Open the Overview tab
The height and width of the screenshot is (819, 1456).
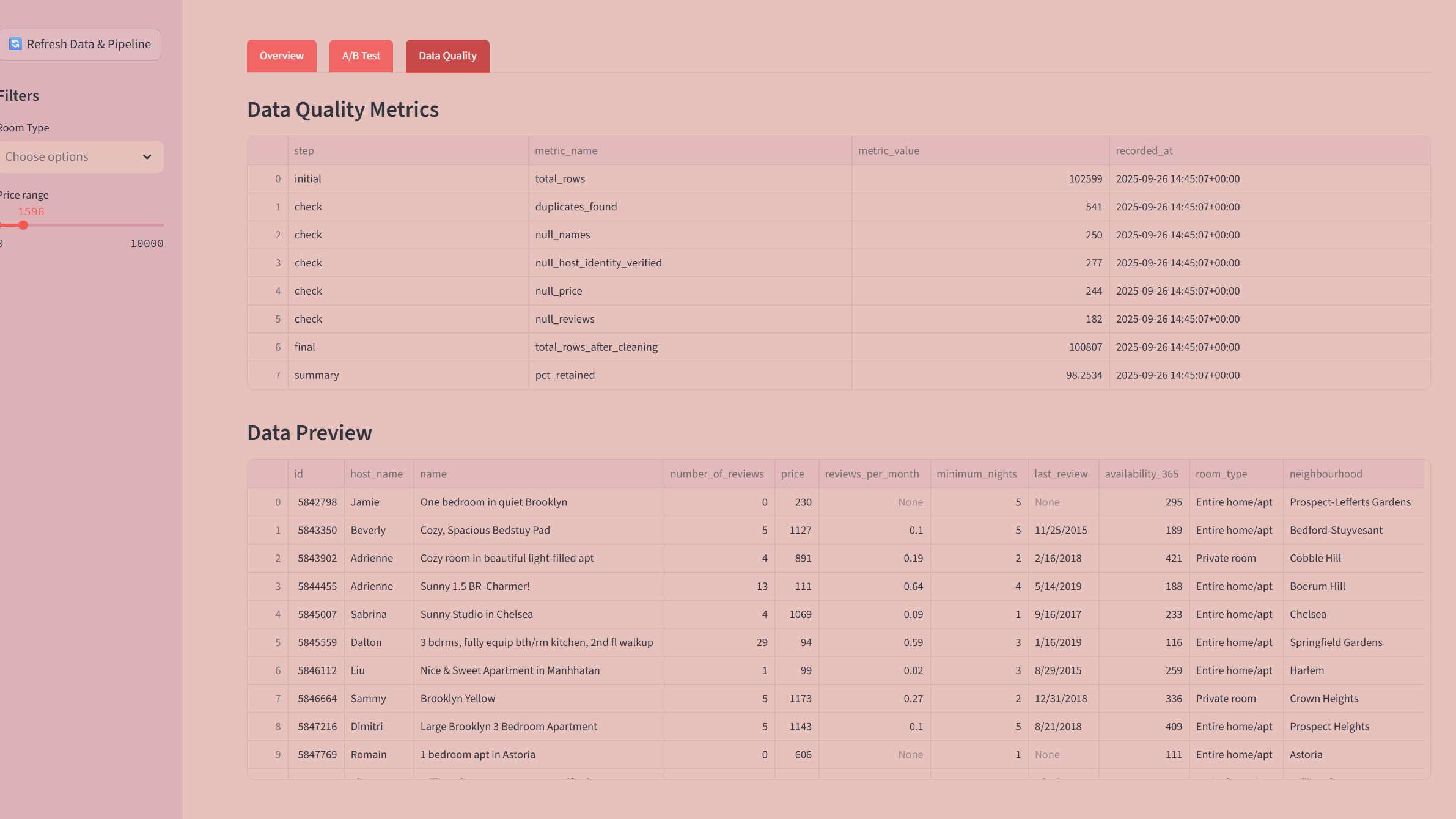[281, 56]
